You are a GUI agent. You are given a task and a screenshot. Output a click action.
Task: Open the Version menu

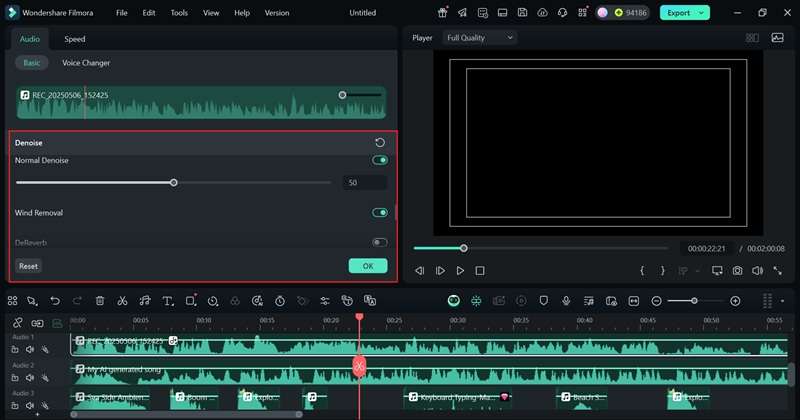click(277, 13)
